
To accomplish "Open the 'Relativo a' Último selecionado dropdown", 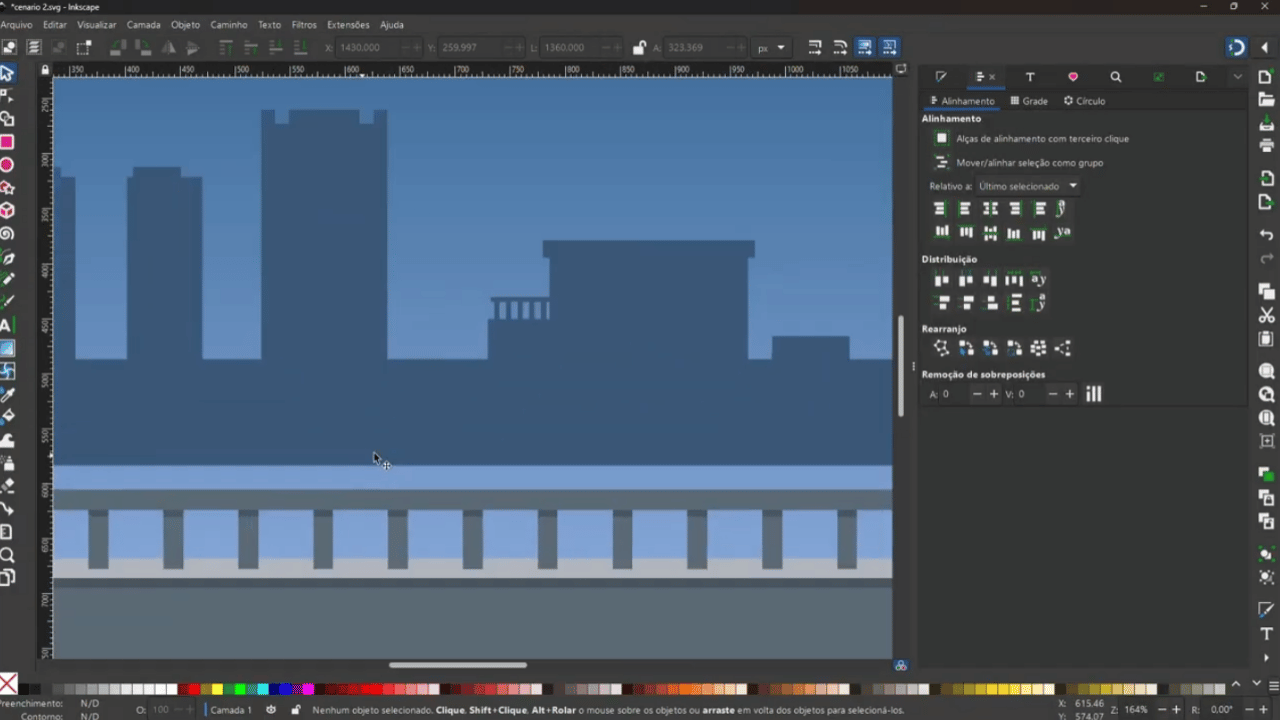I will pos(1028,186).
